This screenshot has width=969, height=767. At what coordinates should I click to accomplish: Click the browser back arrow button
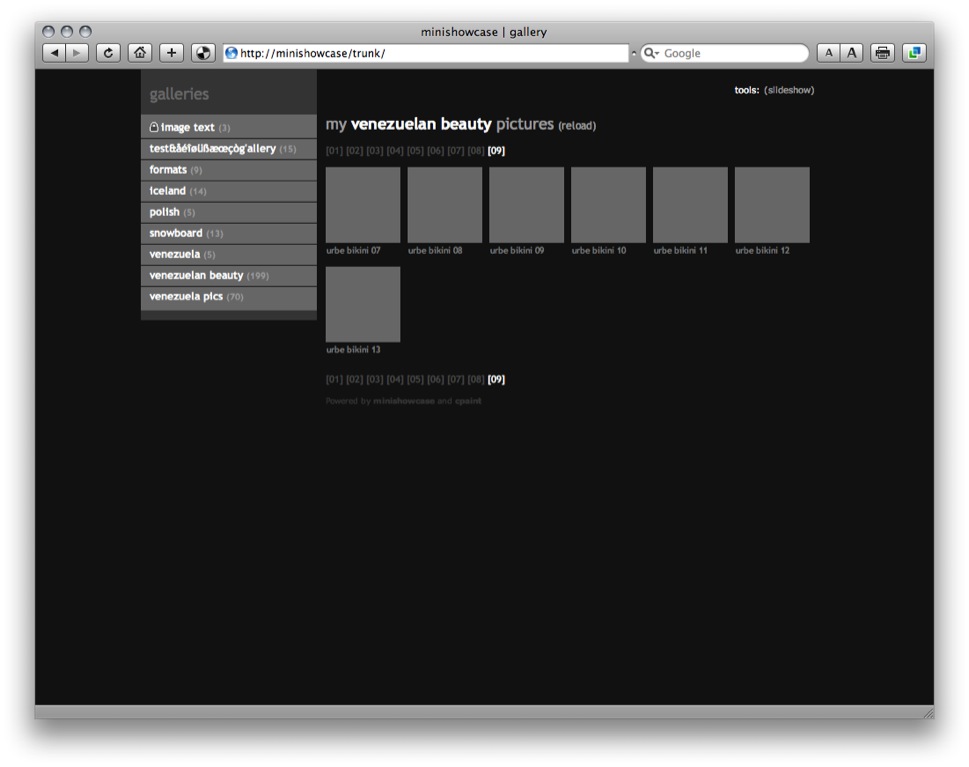(x=54, y=53)
